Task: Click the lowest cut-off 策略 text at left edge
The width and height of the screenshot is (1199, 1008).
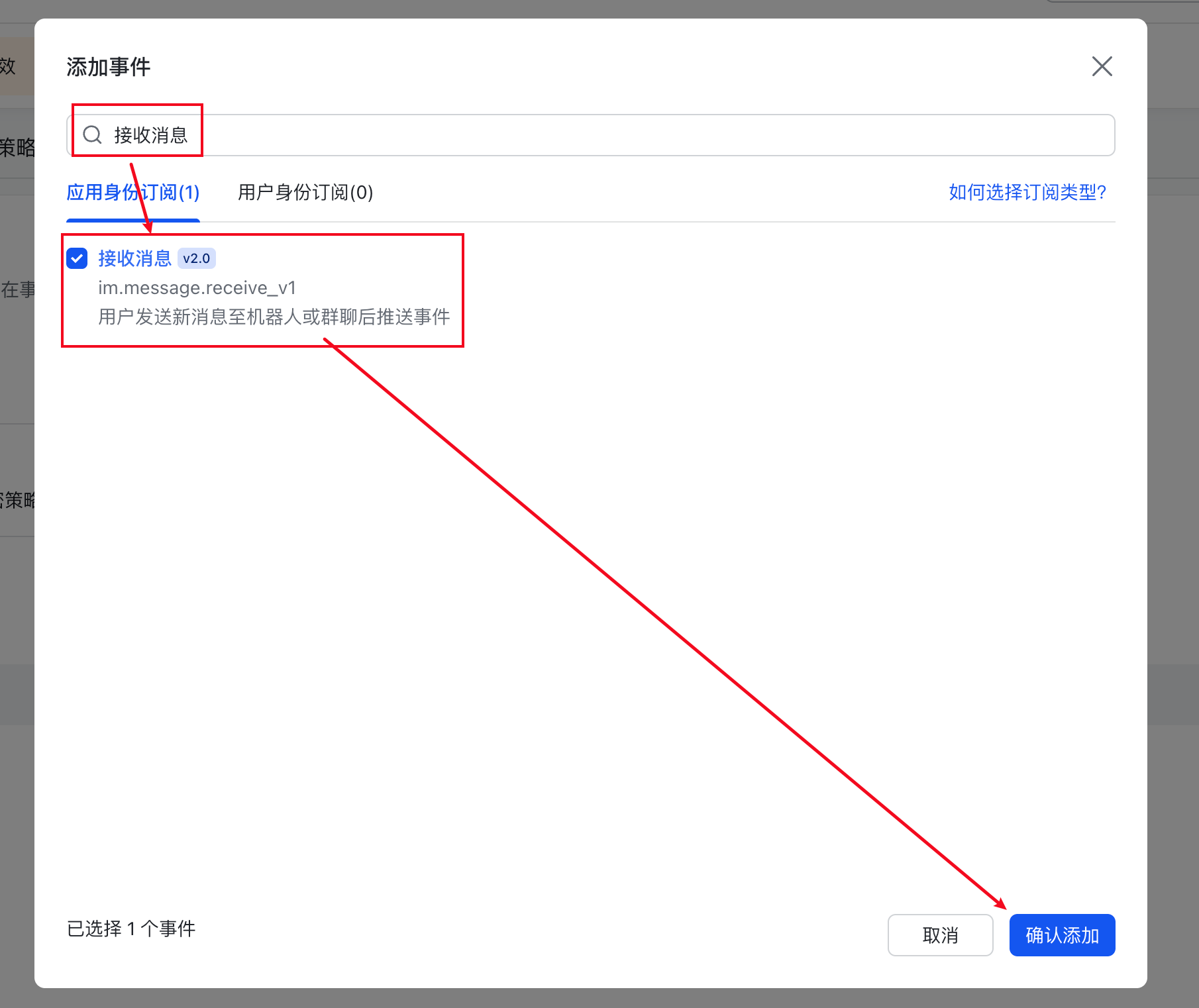Action: [17, 500]
